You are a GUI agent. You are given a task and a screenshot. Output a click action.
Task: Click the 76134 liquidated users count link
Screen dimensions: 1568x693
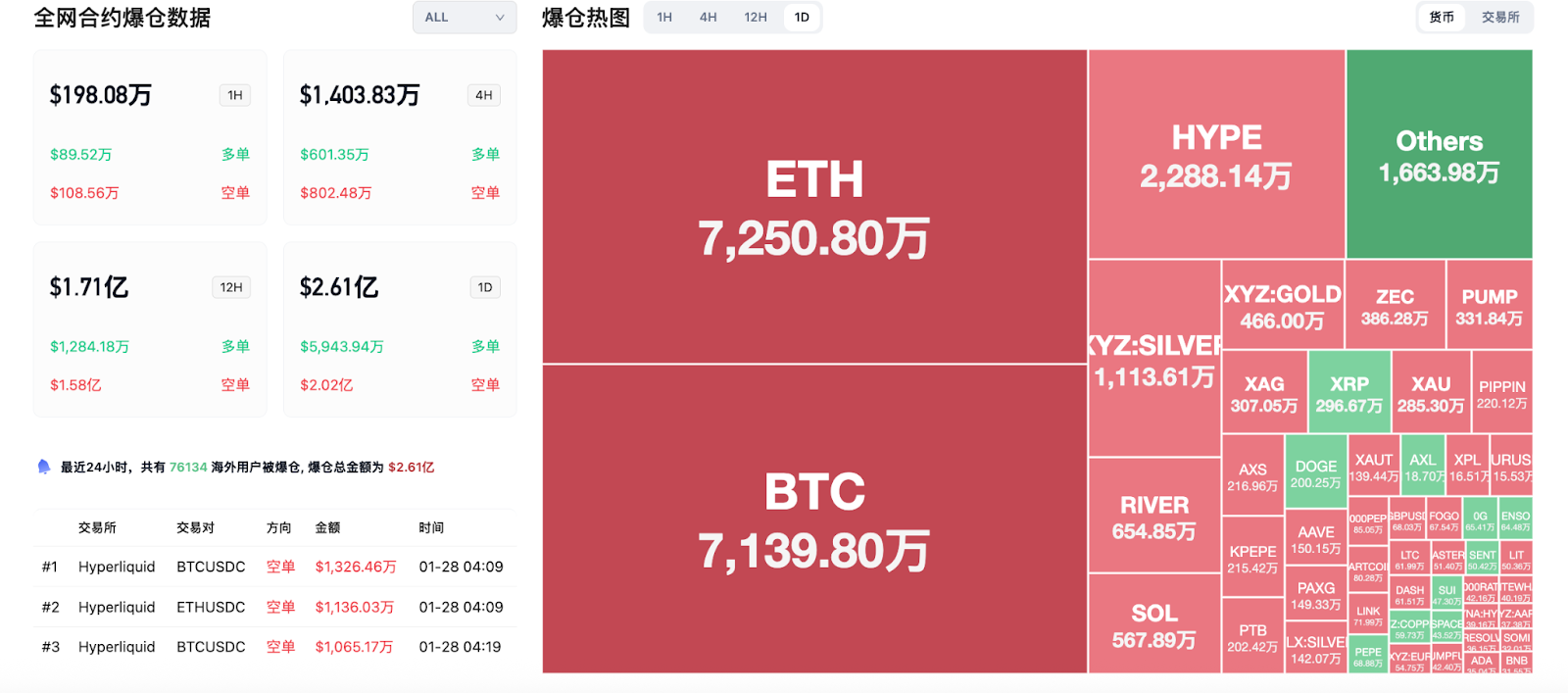point(187,467)
